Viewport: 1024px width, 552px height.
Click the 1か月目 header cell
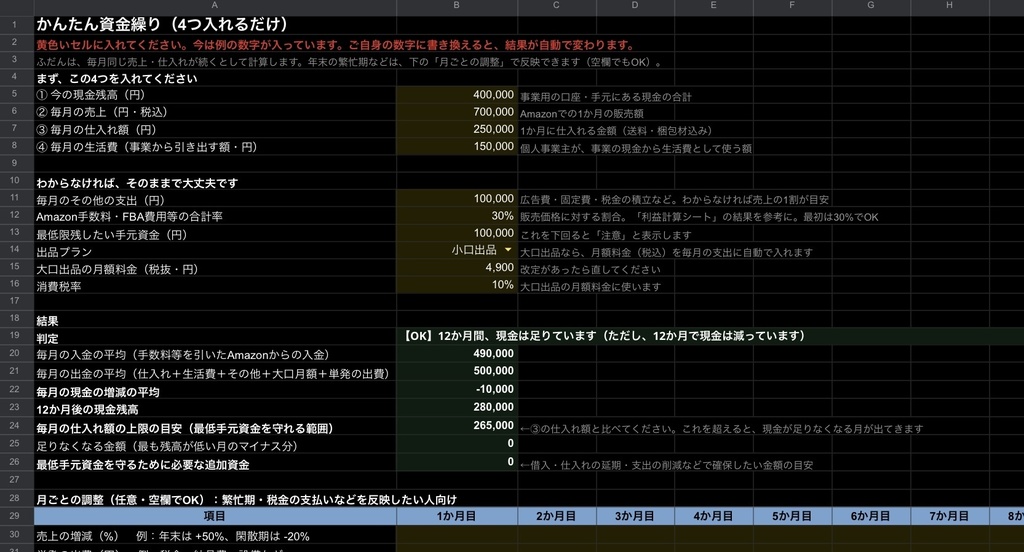click(456, 516)
